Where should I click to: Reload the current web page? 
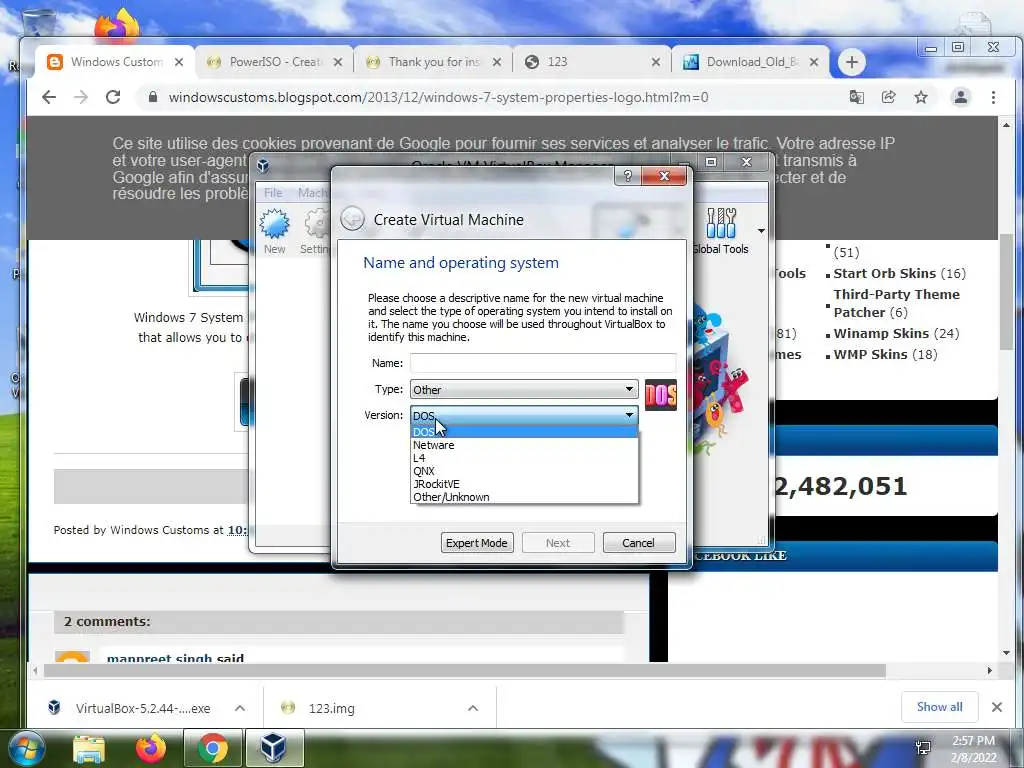(113, 97)
